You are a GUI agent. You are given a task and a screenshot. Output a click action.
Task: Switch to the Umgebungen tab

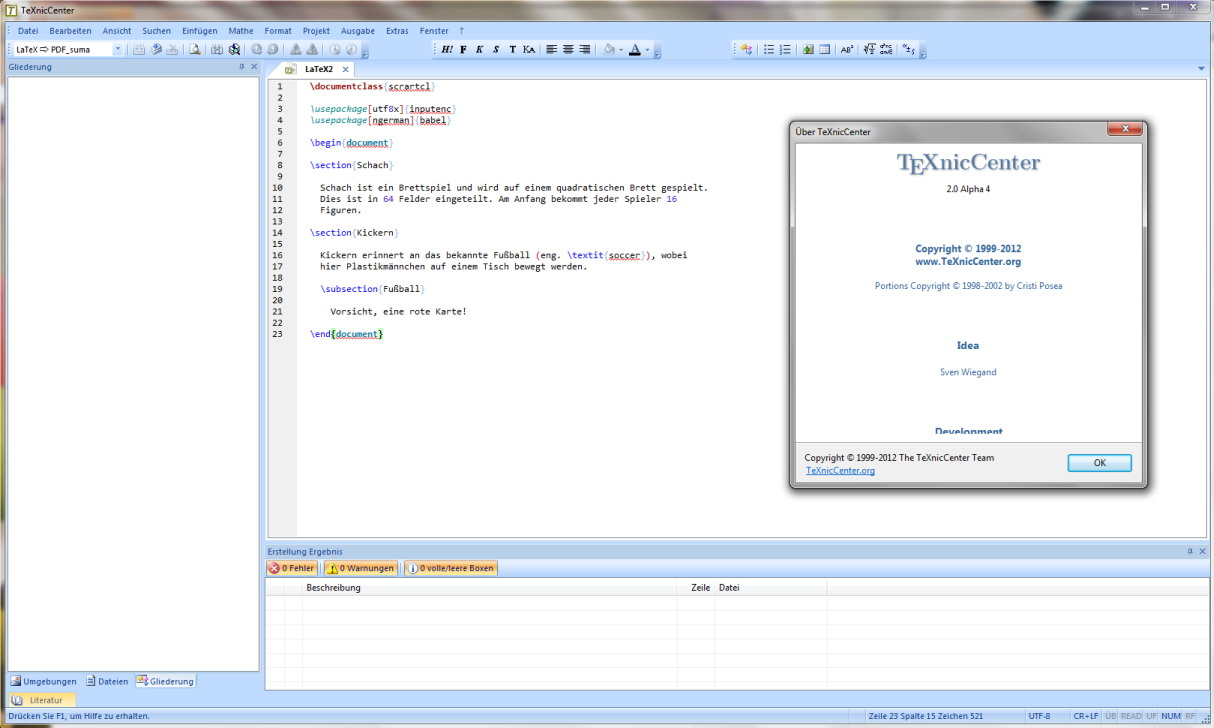pyautogui.click(x=43, y=681)
